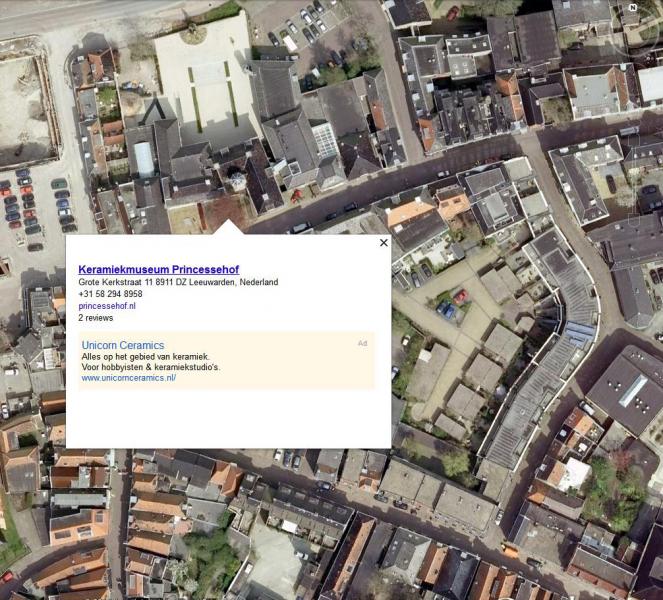Click the blue vehicle in the courtyard
Viewport: 663px width, 600px height.
pyautogui.click(x=447, y=310)
